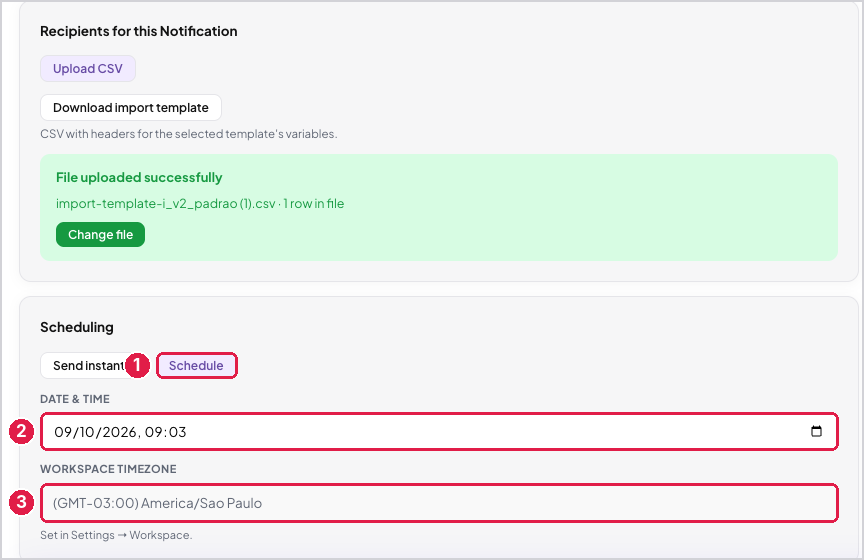Click the red step 1 badge

point(137,365)
